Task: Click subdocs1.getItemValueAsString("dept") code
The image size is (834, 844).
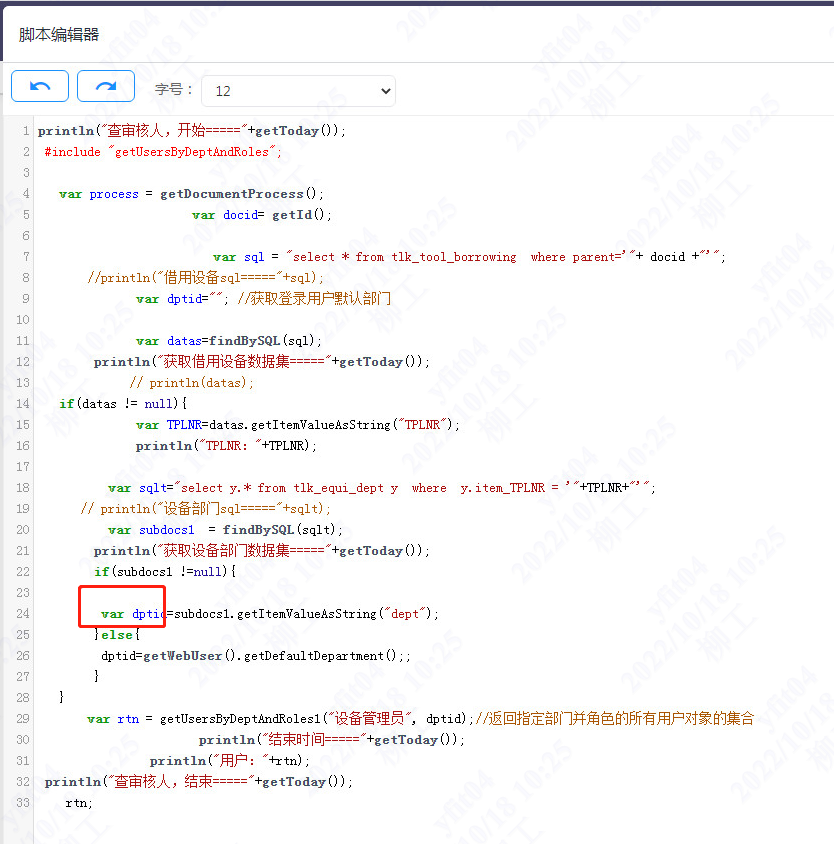Action: (x=306, y=614)
